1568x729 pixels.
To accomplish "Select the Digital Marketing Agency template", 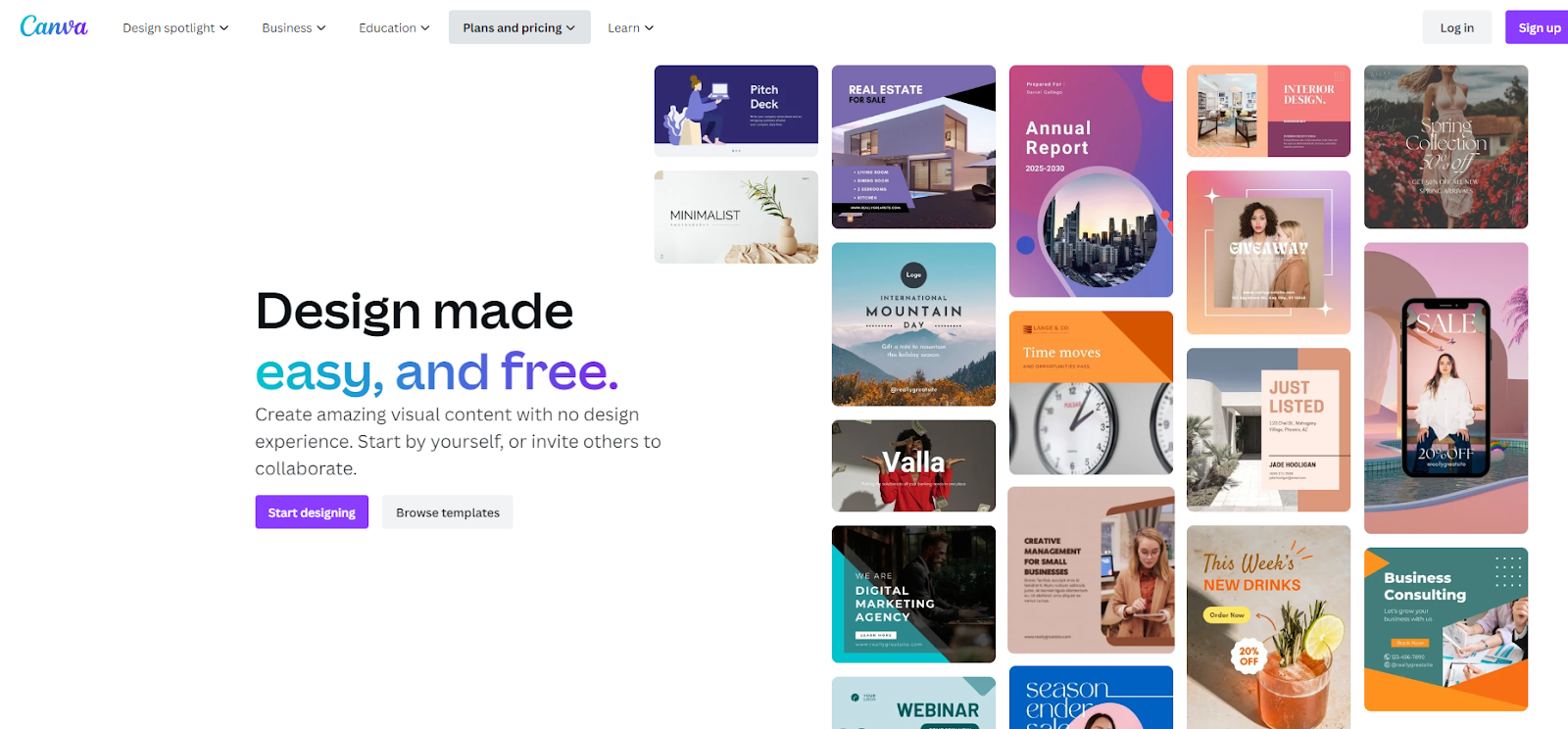I will click(913, 595).
